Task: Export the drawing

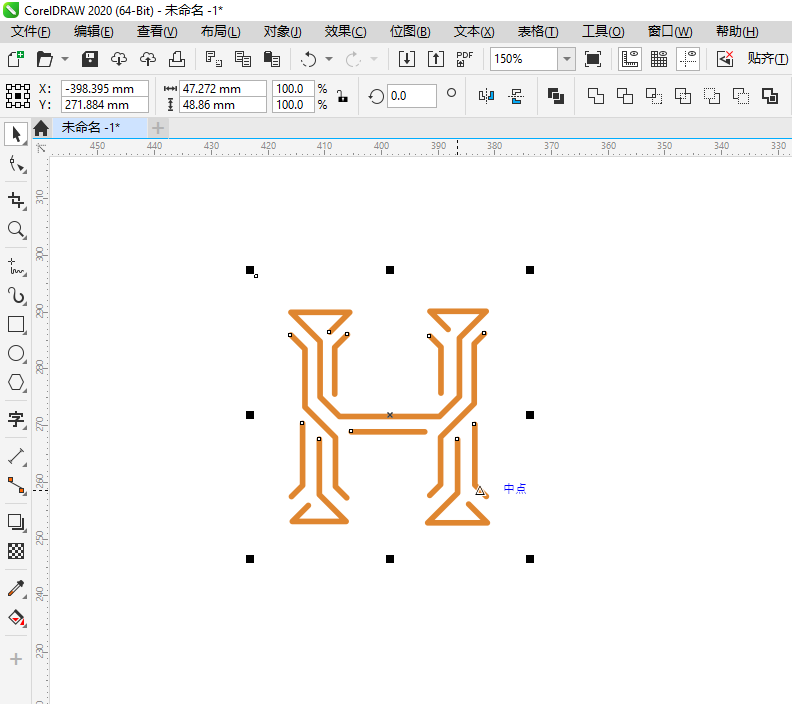Action: click(436, 59)
